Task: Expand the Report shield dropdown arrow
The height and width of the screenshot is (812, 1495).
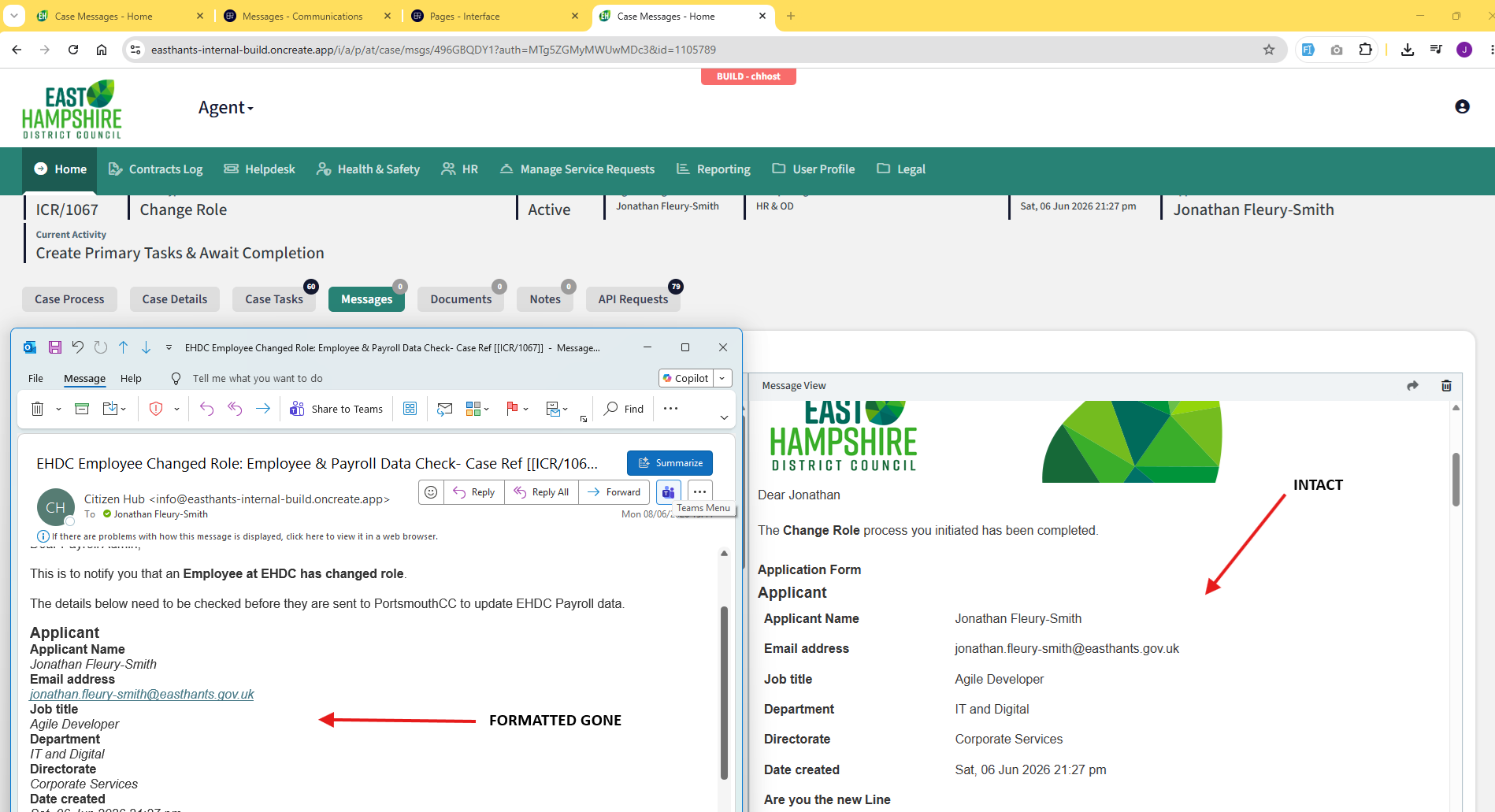Action: [x=176, y=410]
